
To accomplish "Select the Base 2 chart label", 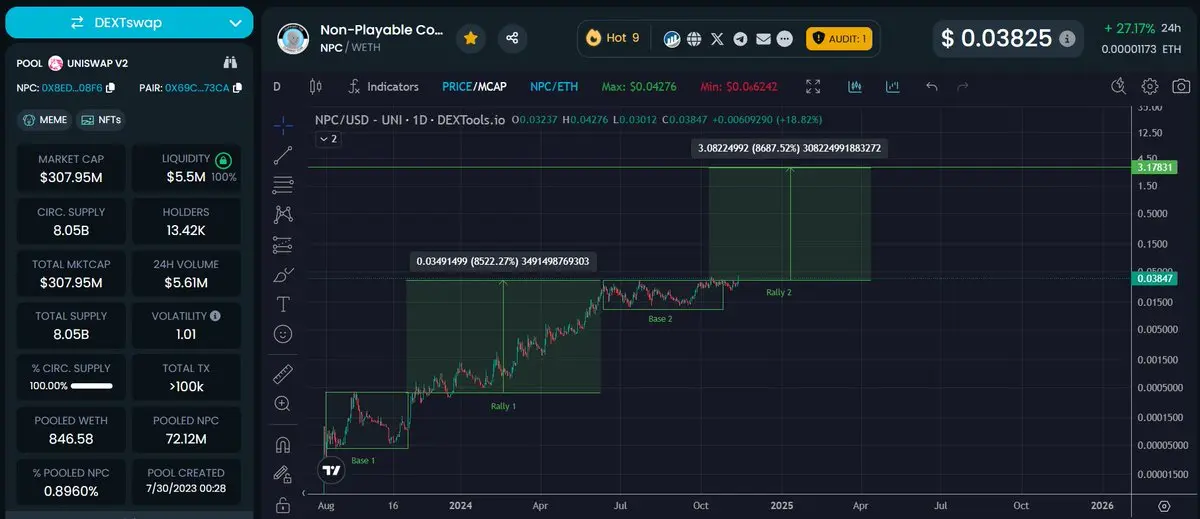I will [x=660, y=318].
